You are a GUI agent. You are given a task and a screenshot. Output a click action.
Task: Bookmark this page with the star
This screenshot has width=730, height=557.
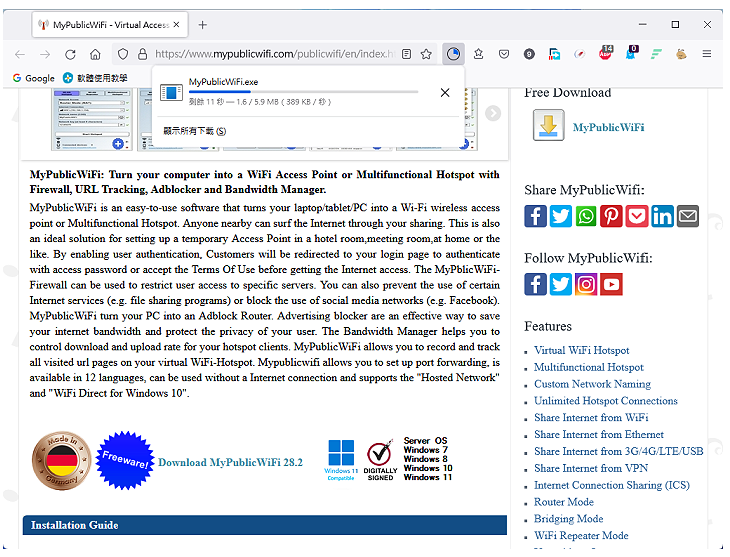coord(426,54)
